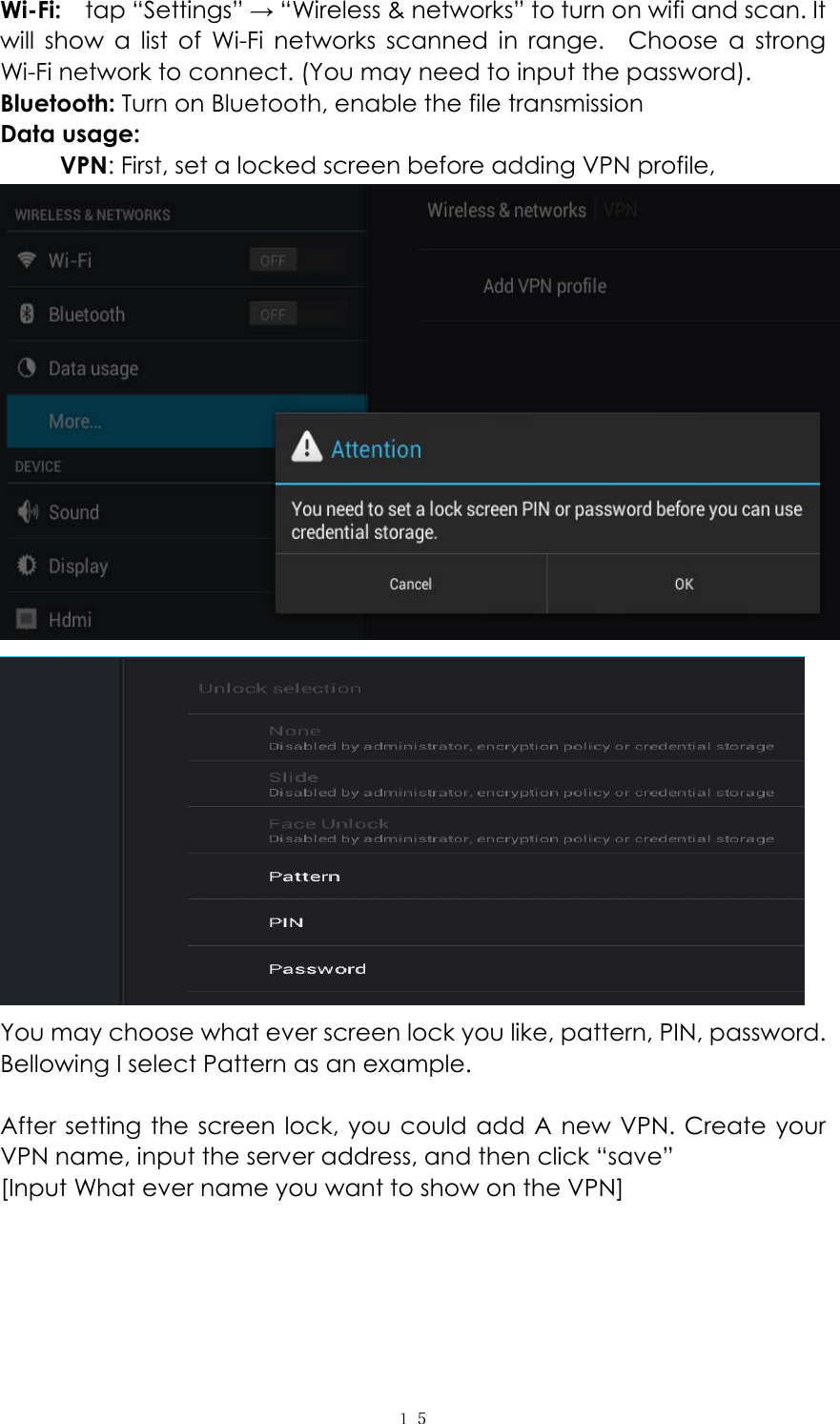Open the Sound settings item
The height and width of the screenshot is (1424, 840).
click(x=74, y=512)
